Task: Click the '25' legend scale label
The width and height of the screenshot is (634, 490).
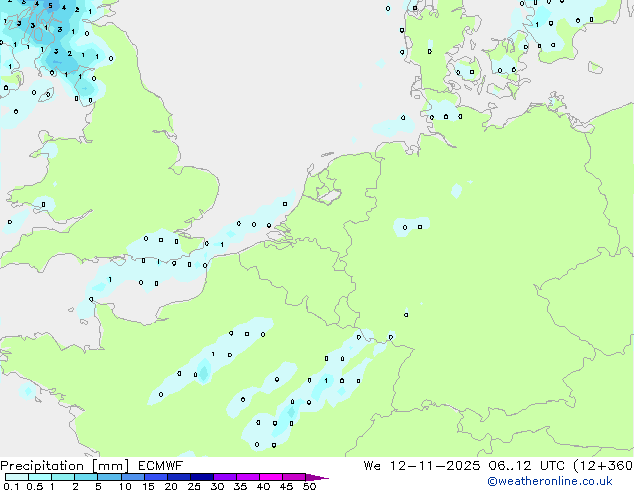Action: [x=193, y=486]
